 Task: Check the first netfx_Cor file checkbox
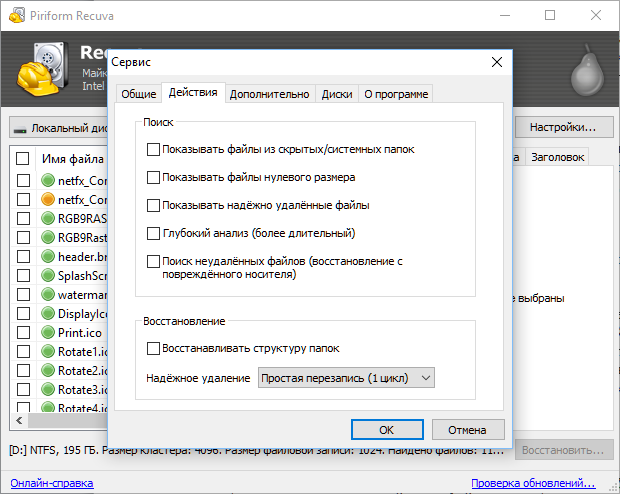[x=23, y=180]
